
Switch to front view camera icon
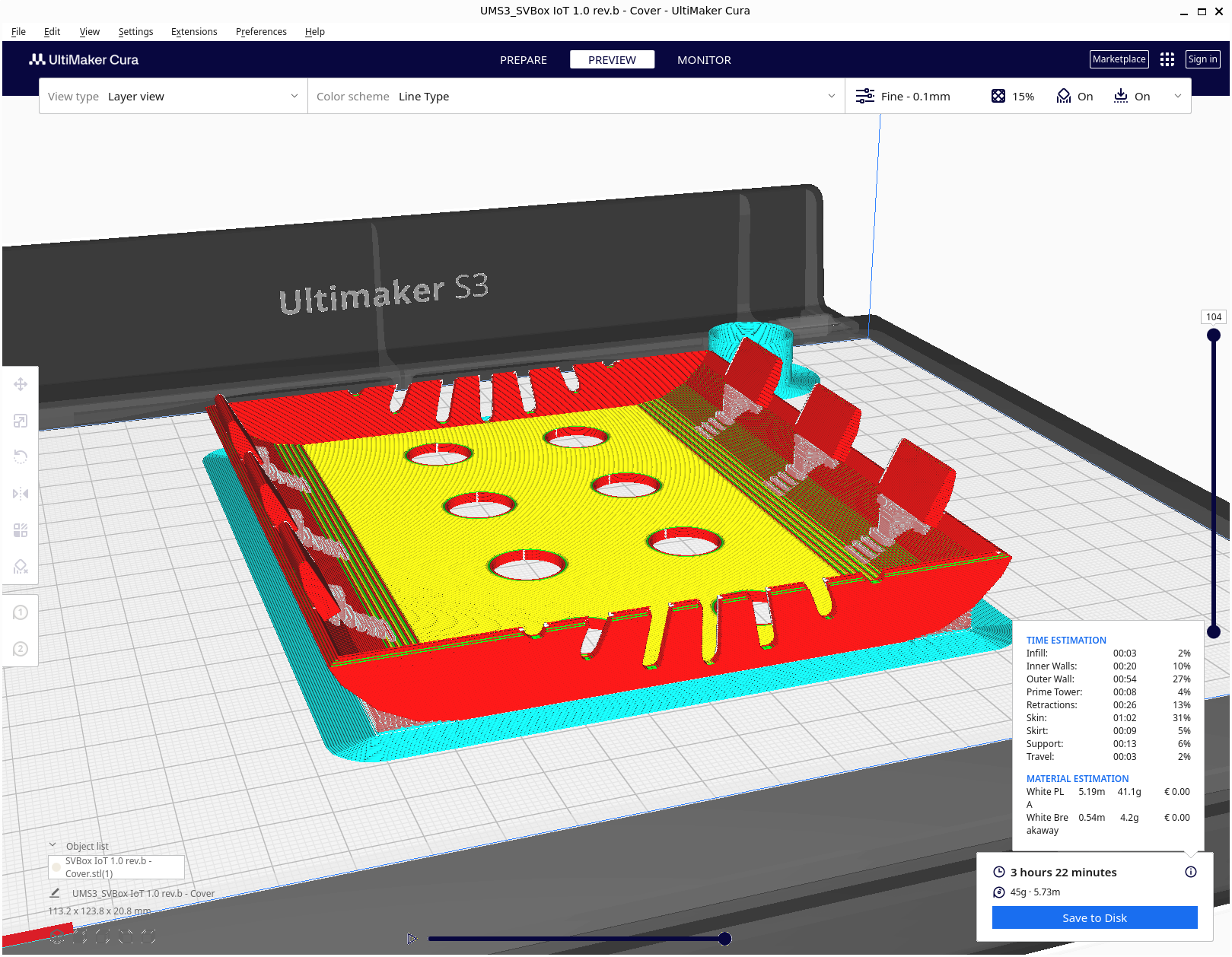coord(80,936)
